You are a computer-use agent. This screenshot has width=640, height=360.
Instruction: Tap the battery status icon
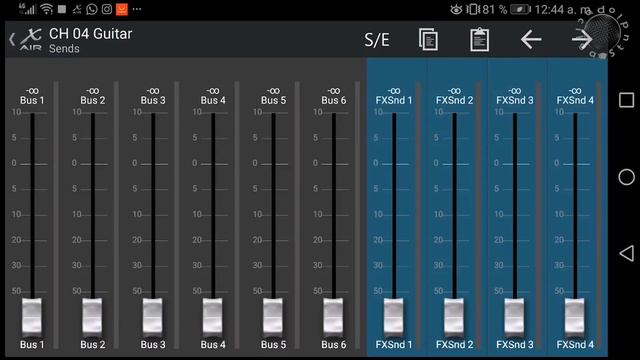520,9
